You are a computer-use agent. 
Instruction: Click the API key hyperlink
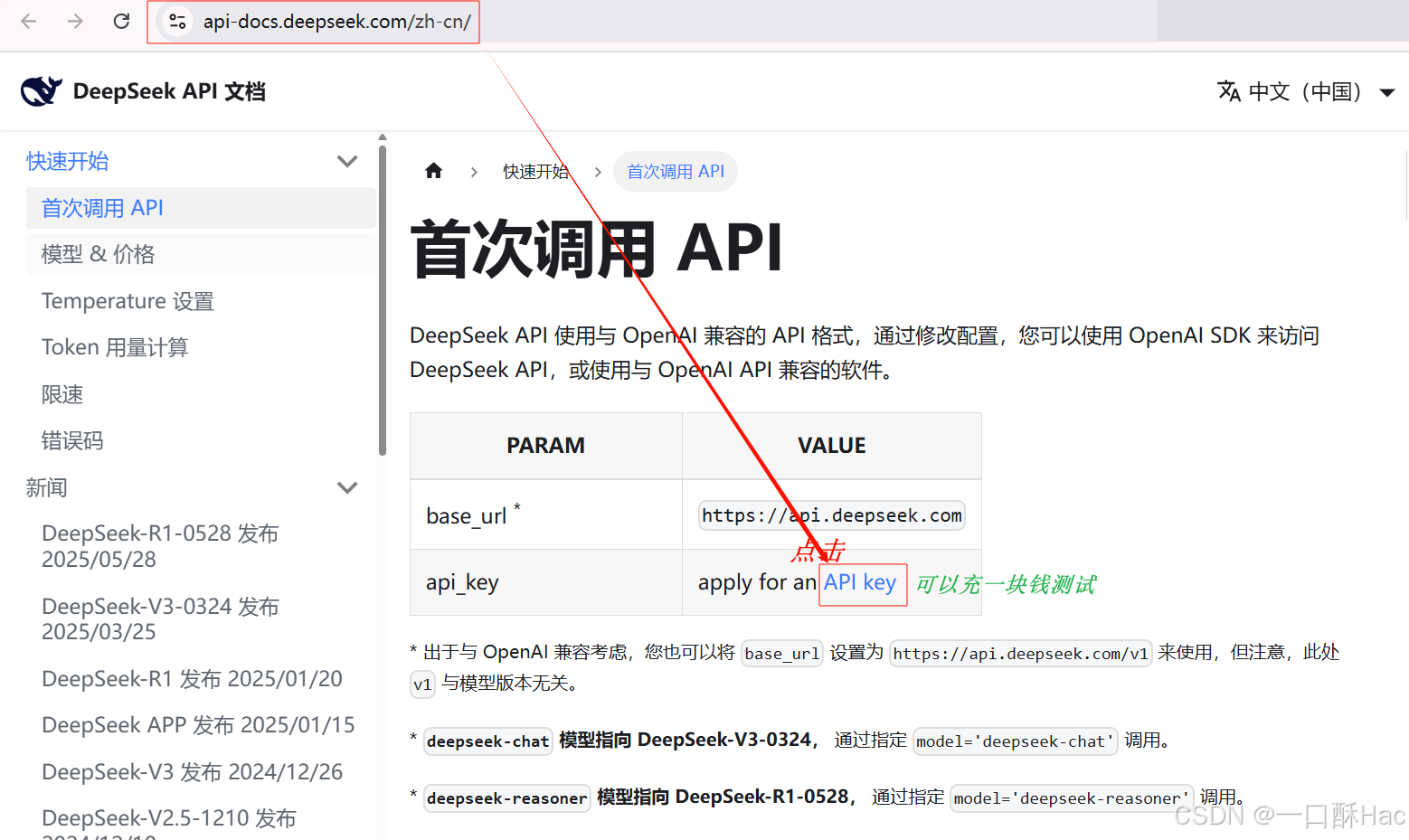click(x=860, y=582)
